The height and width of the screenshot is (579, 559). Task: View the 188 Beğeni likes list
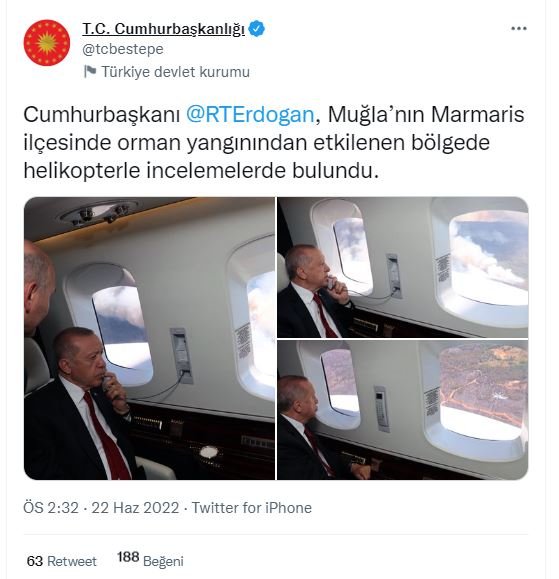coord(150,560)
